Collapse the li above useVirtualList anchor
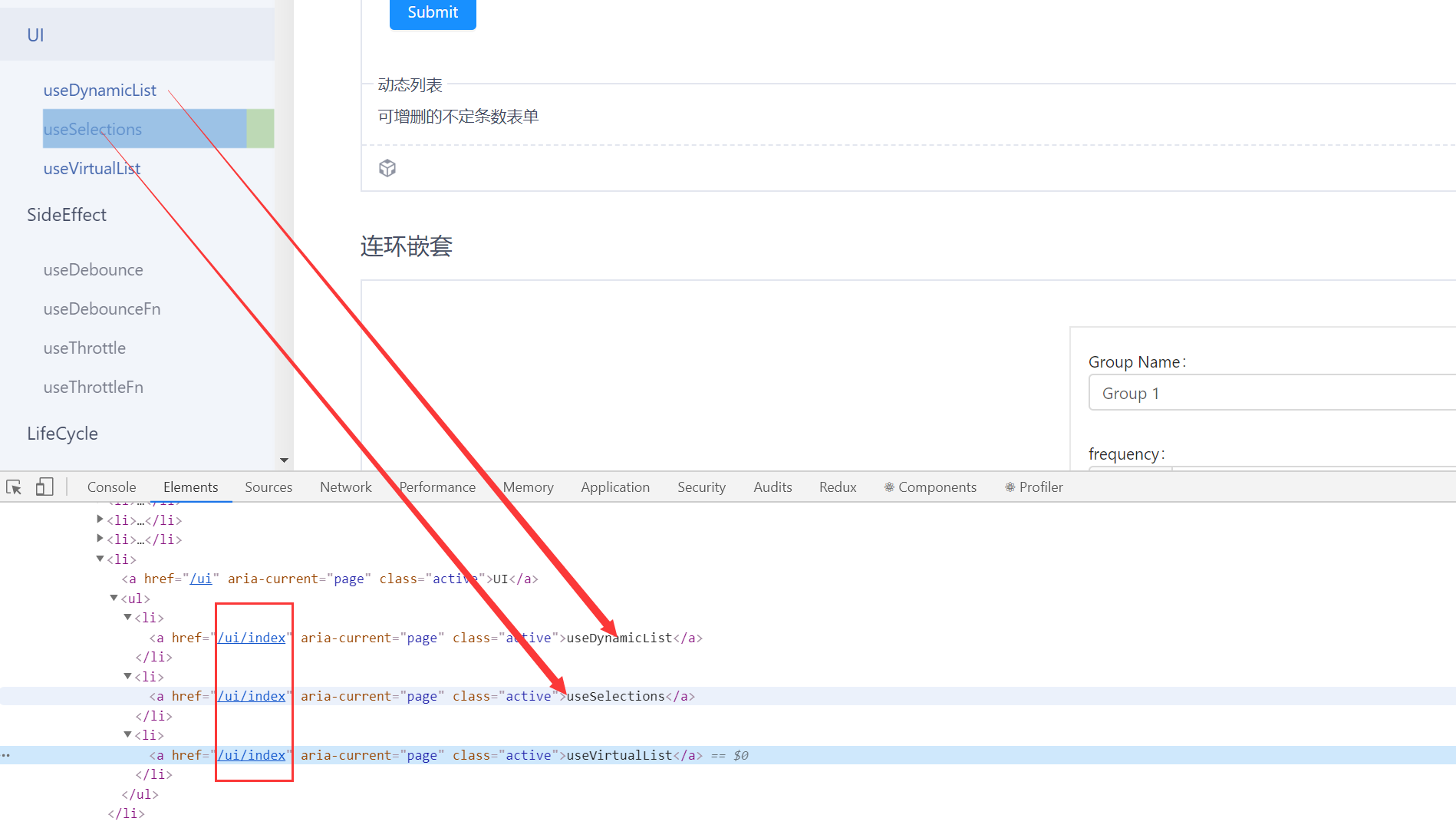The height and width of the screenshot is (828, 1456). (127, 734)
